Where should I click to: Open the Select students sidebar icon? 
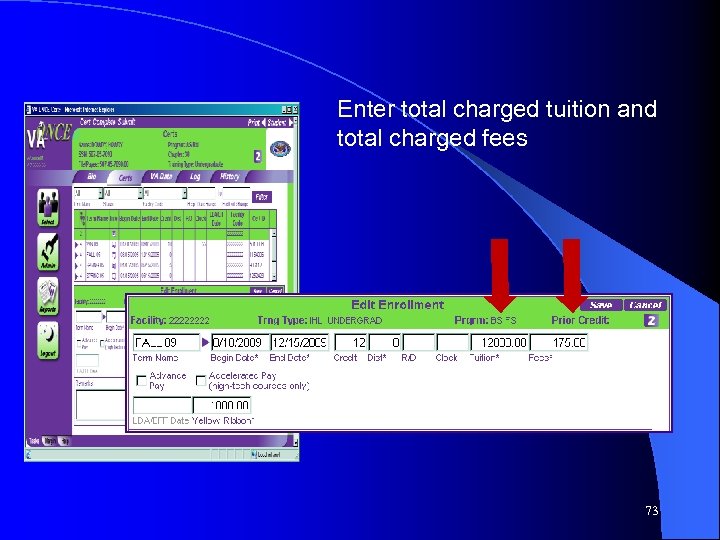(x=48, y=208)
